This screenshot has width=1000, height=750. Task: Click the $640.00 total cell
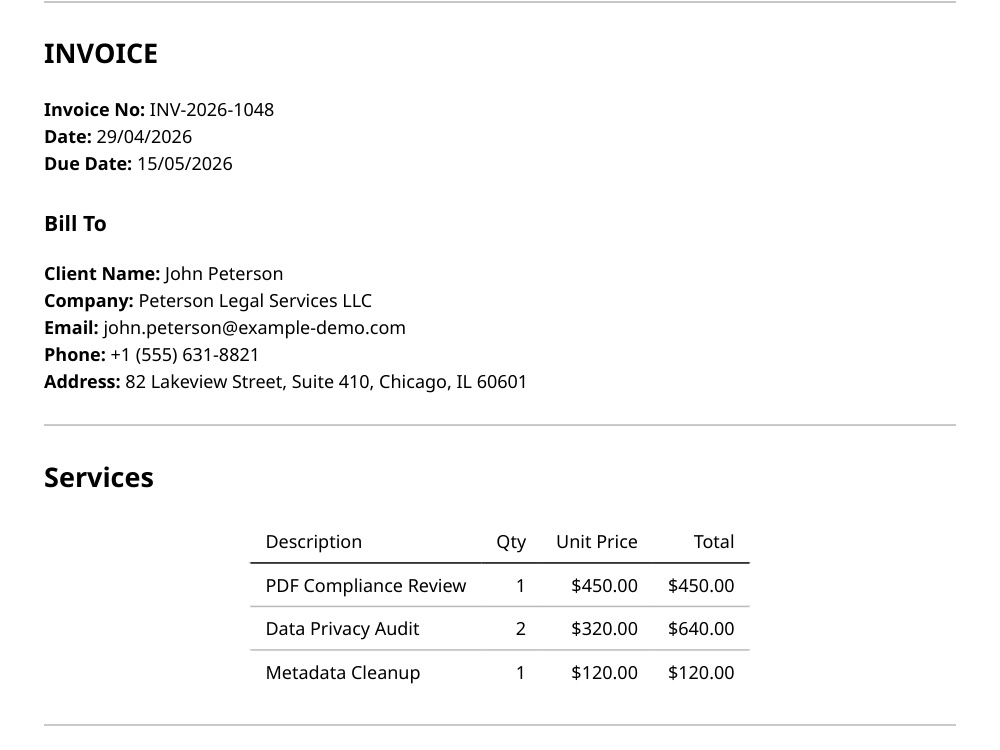[701, 629]
